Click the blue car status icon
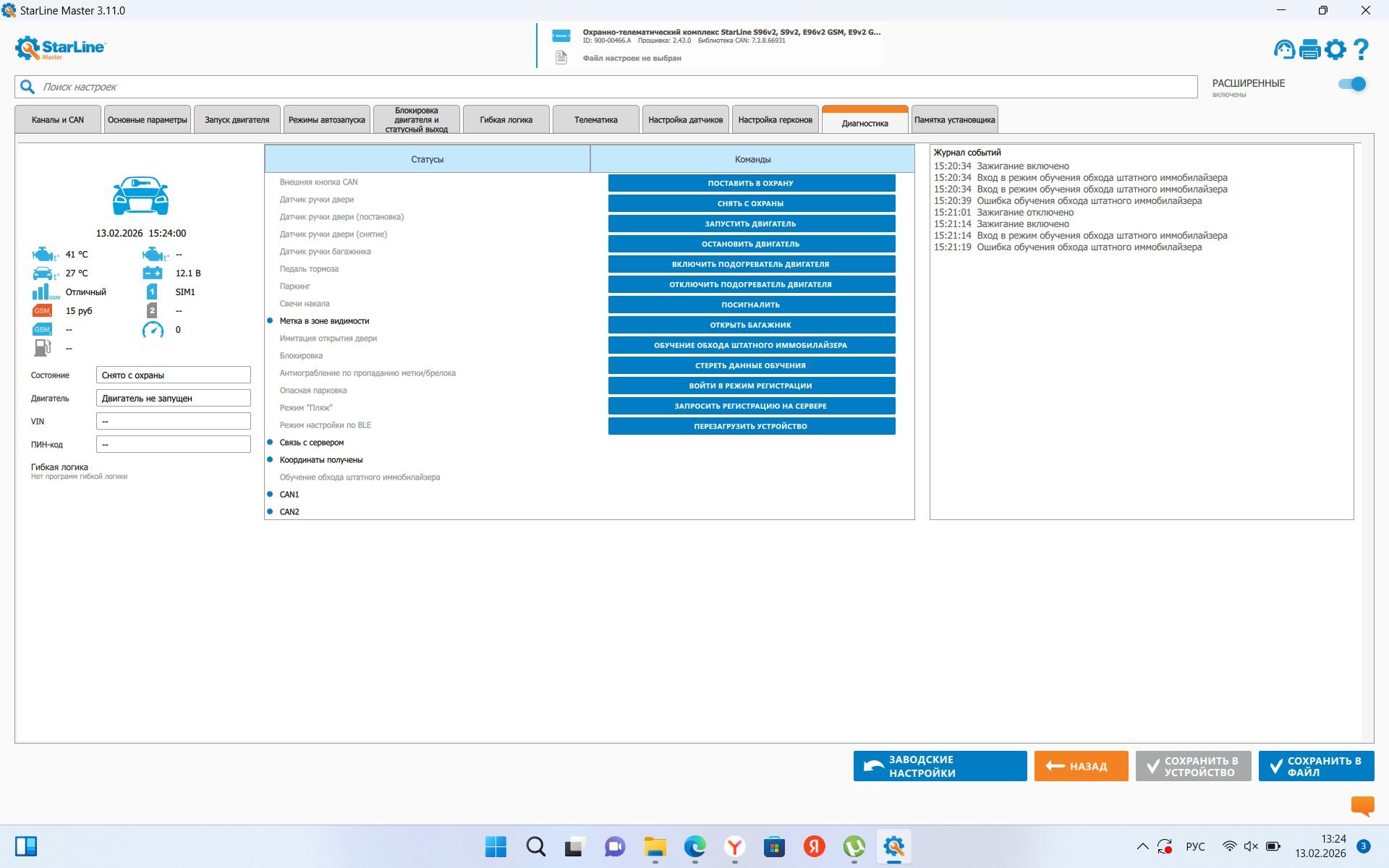This screenshot has width=1389, height=868. [140, 195]
